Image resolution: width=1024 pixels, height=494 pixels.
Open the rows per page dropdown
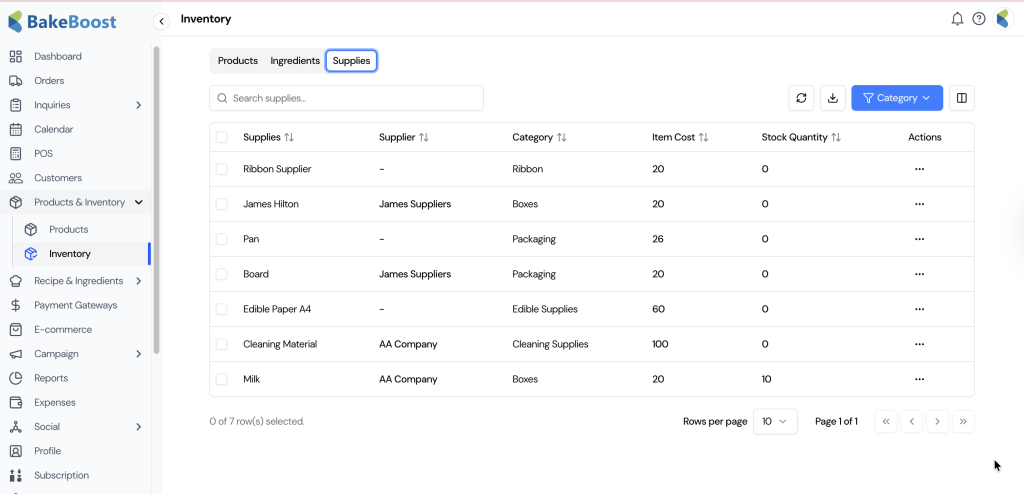[773, 422]
